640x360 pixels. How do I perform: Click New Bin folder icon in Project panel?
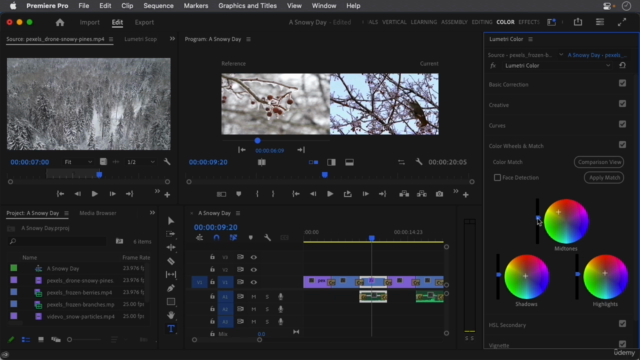click(x=119, y=241)
